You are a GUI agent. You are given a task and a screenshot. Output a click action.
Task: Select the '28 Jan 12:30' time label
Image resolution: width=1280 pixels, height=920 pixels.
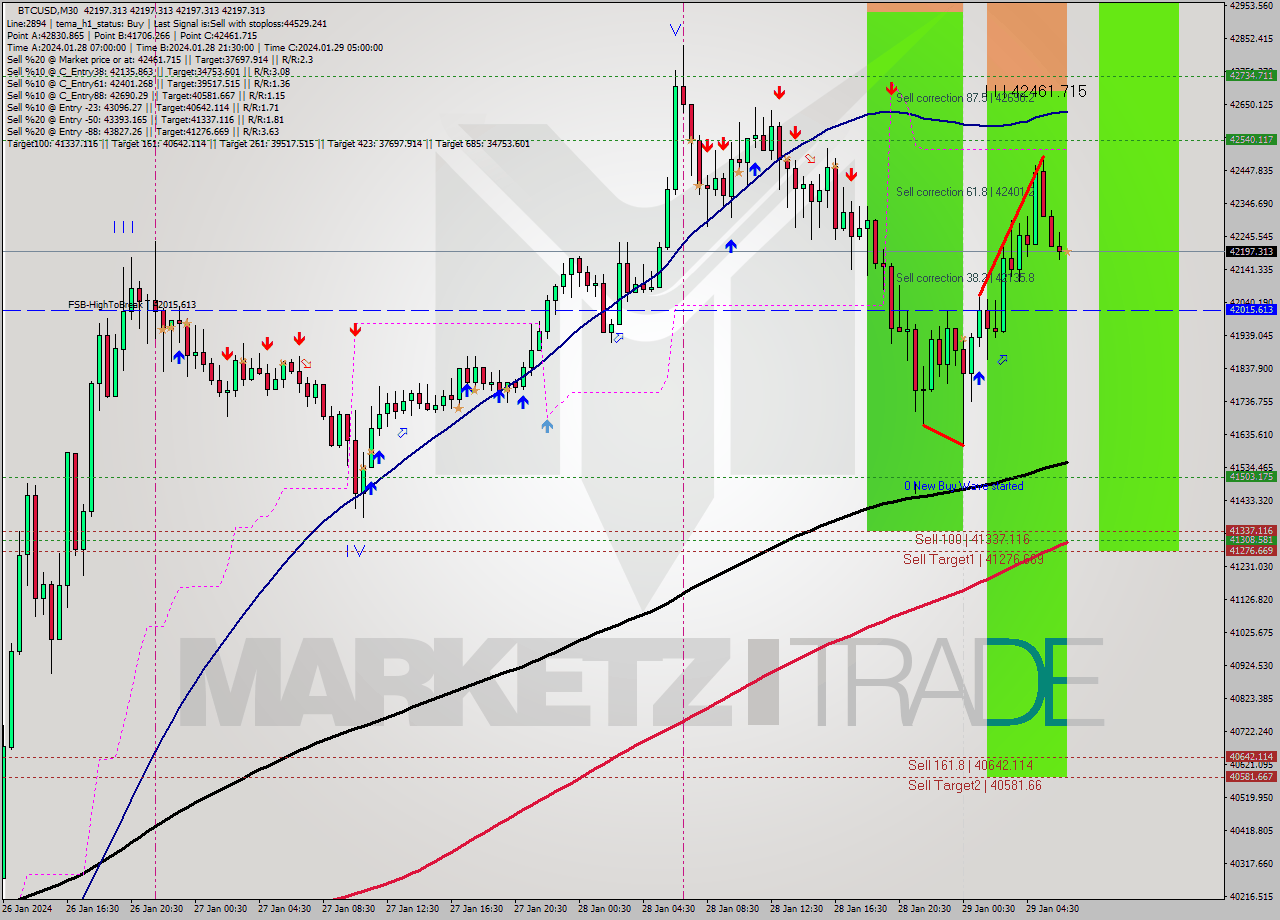[x=796, y=909]
